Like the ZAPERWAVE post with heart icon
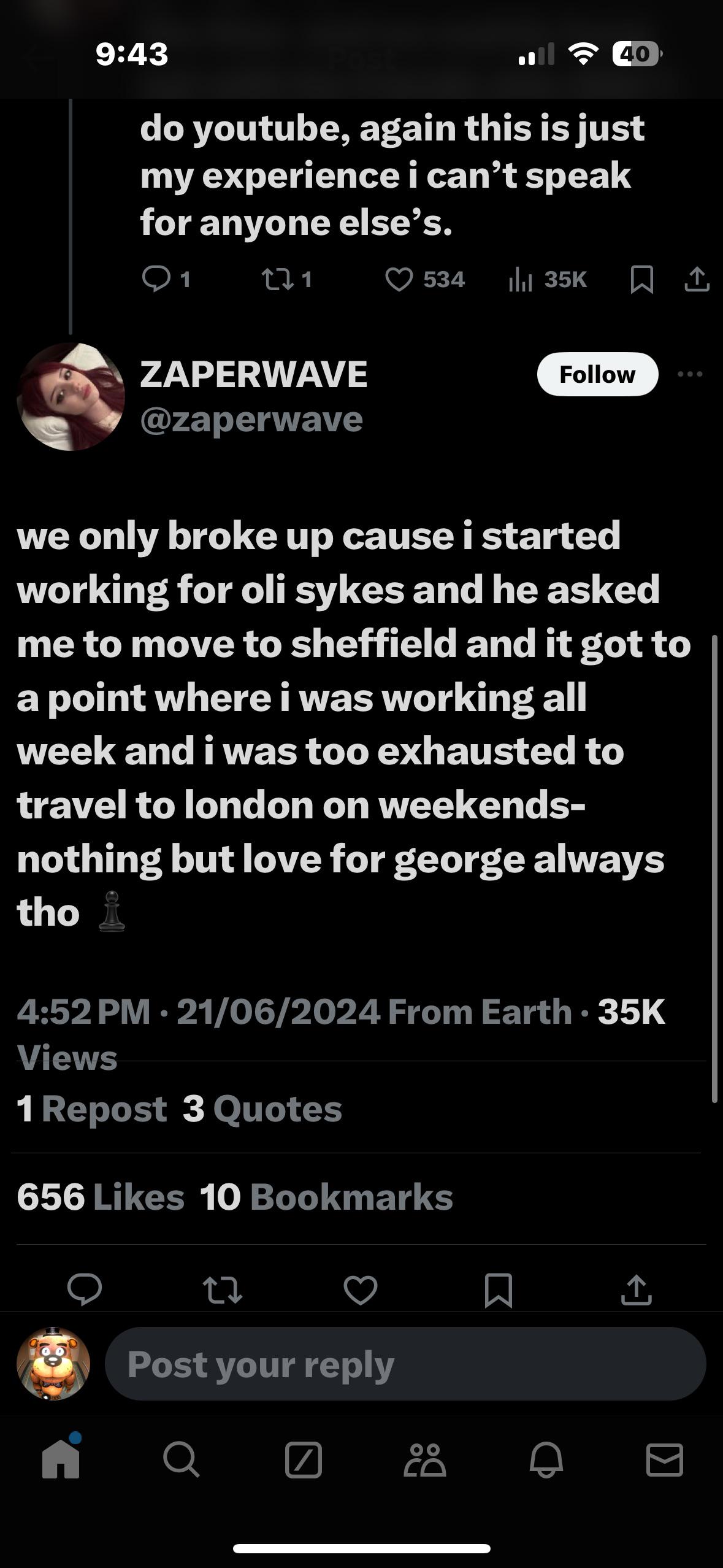 coord(360,1289)
